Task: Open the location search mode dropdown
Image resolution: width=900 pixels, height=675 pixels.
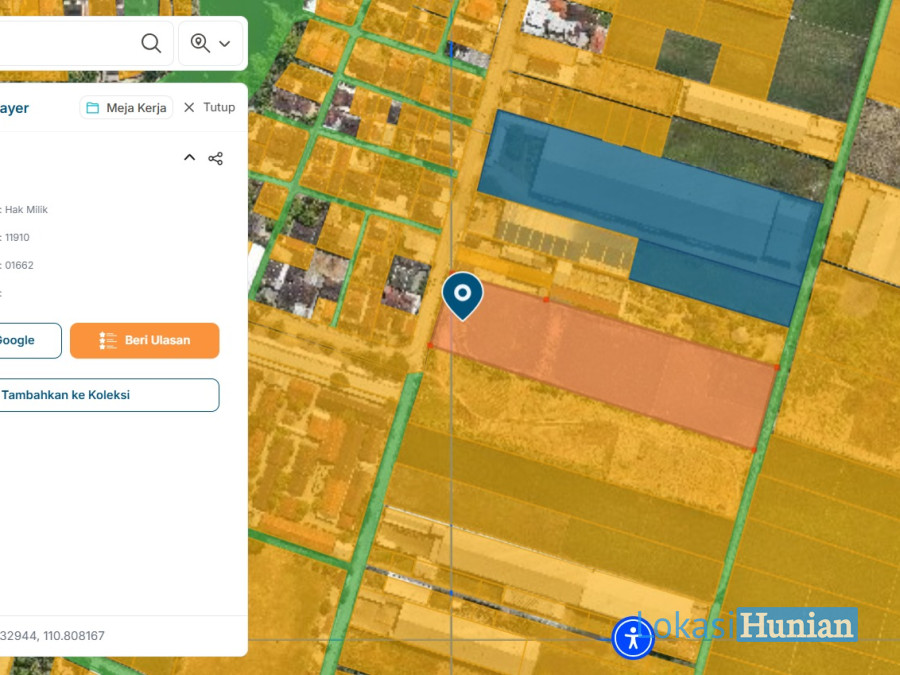Action: coord(211,43)
